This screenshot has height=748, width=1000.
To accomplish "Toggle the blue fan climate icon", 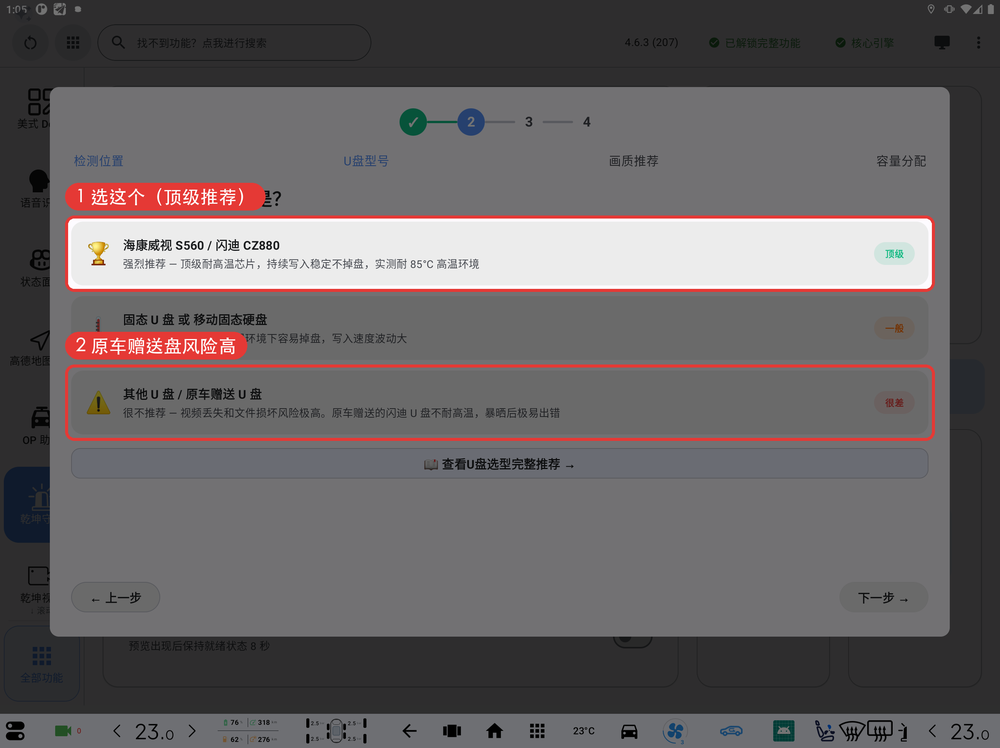I will (x=675, y=731).
